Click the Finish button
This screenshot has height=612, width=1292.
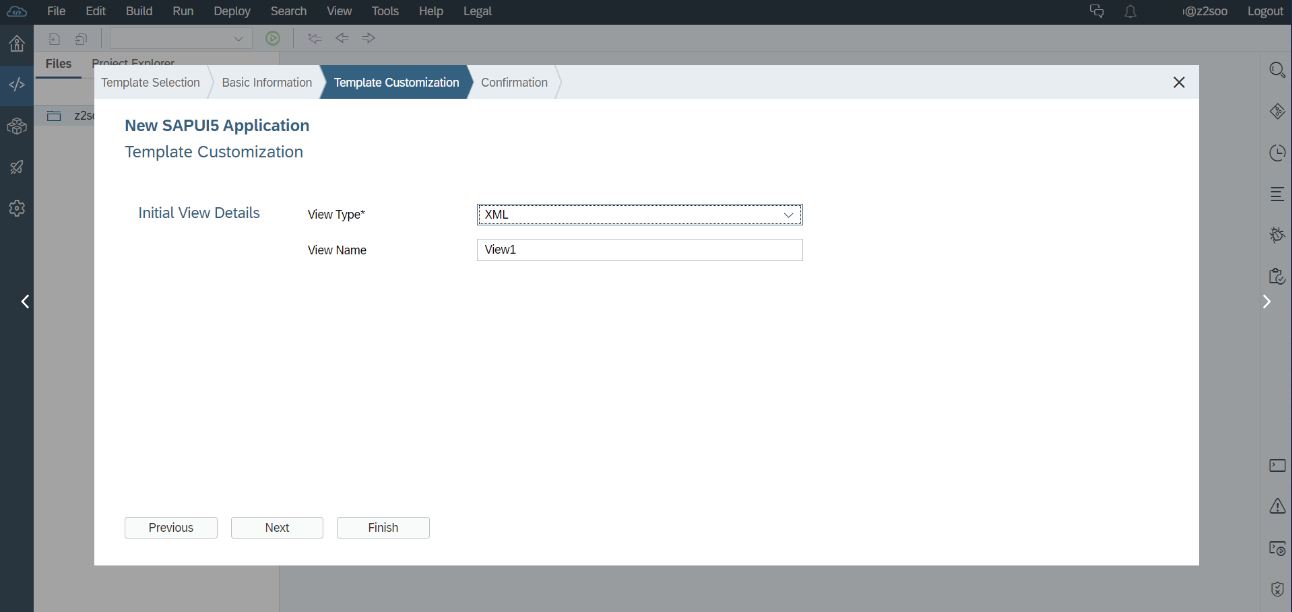[x=383, y=528]
